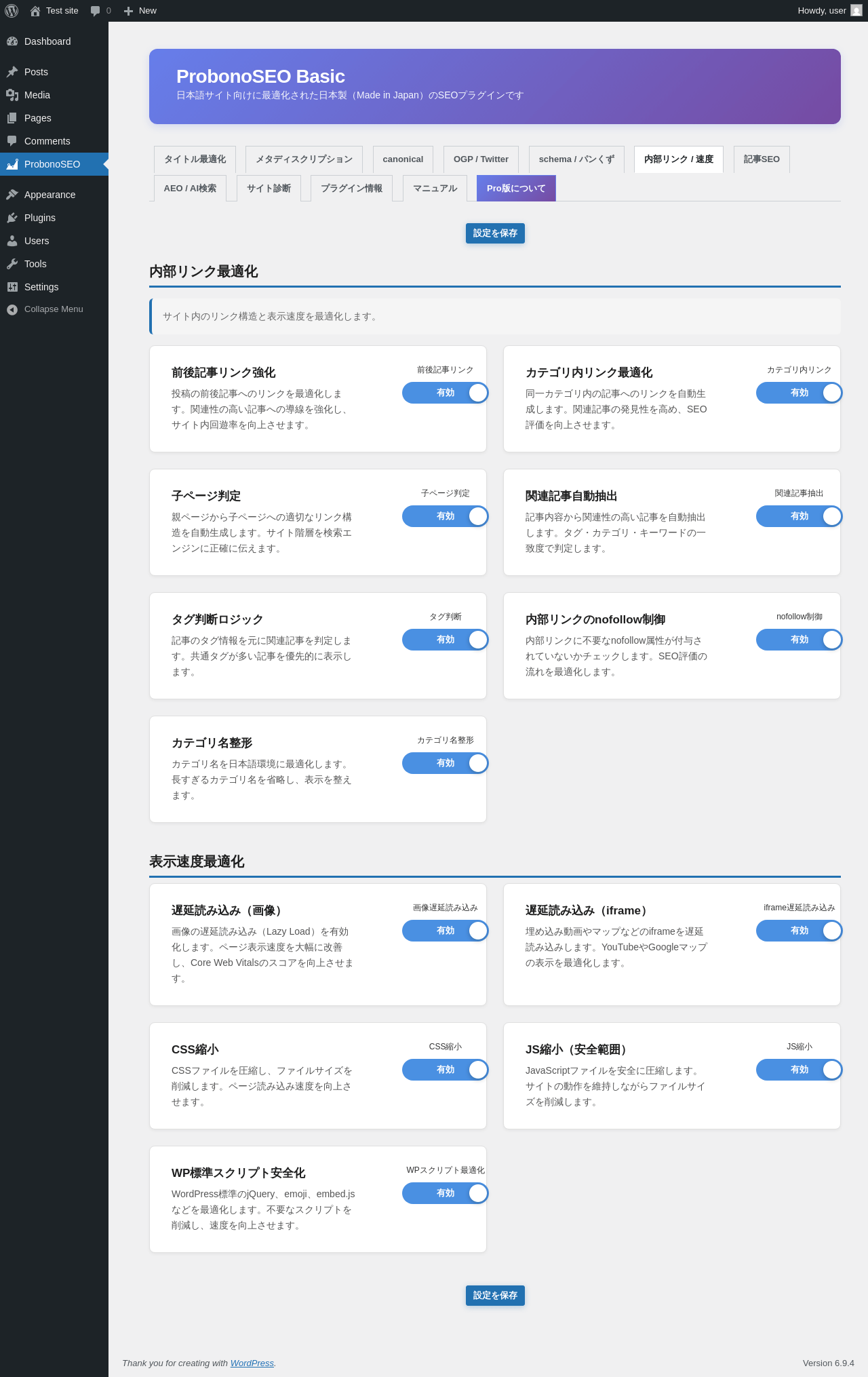Open the OGP / Twitter tab
This screenshot has width=868, height=1377.
481,159
